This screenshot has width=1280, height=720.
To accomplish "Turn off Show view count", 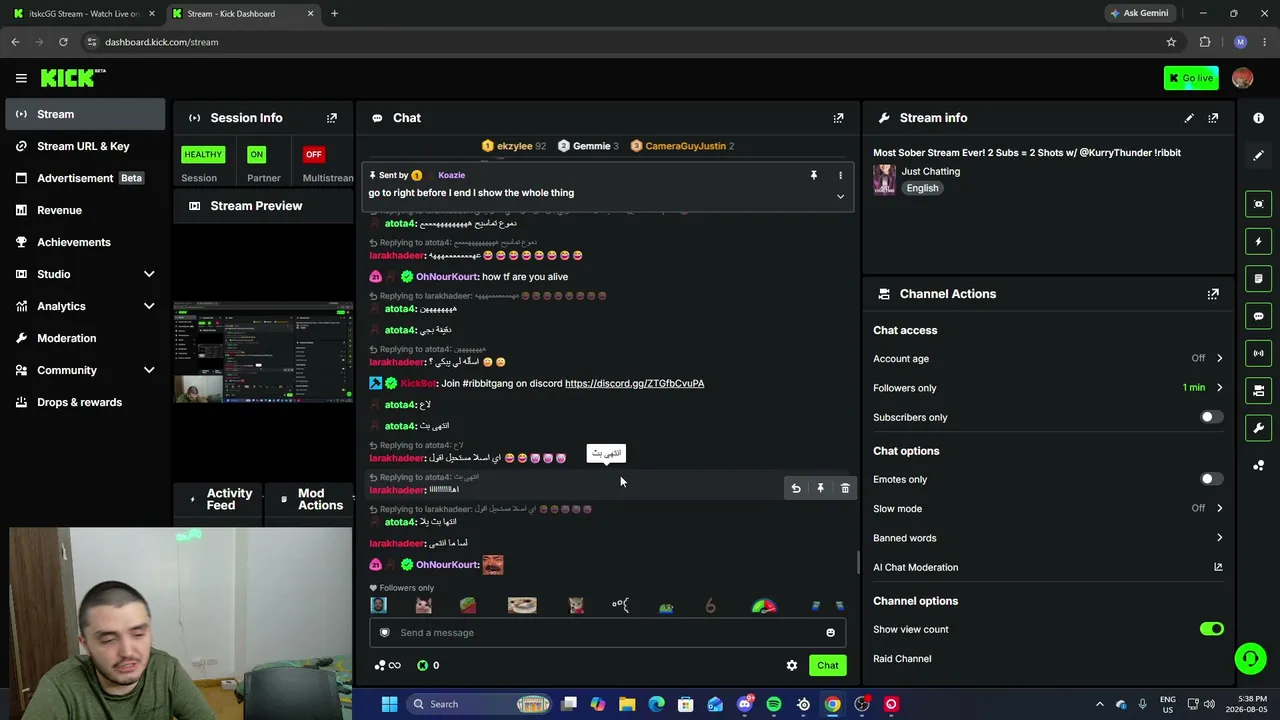I will [1211, 629].
